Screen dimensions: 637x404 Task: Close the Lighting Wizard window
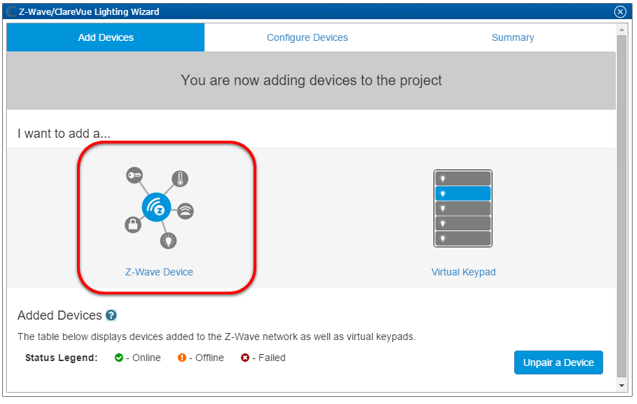coord(620,12)
